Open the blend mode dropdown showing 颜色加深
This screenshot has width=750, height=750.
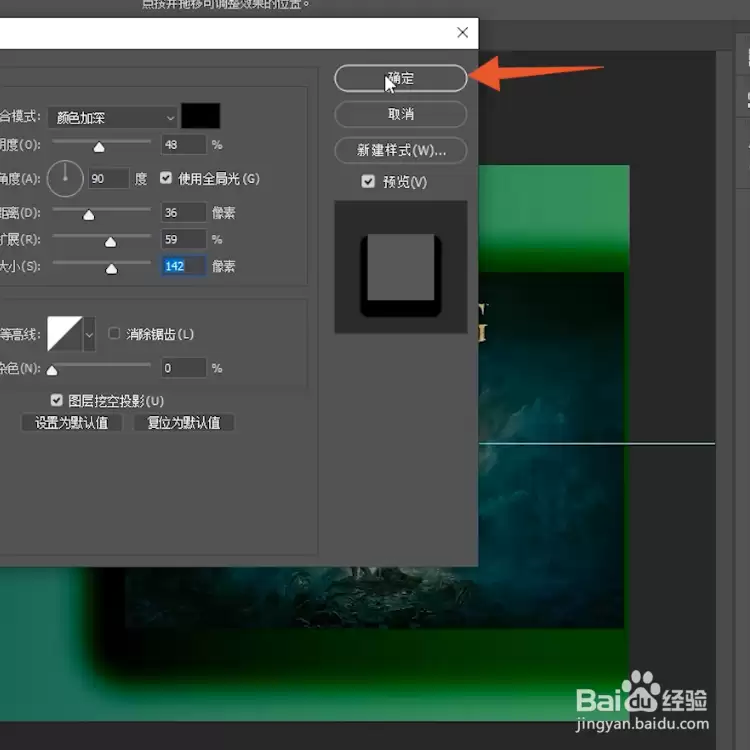tap(113, 118)
